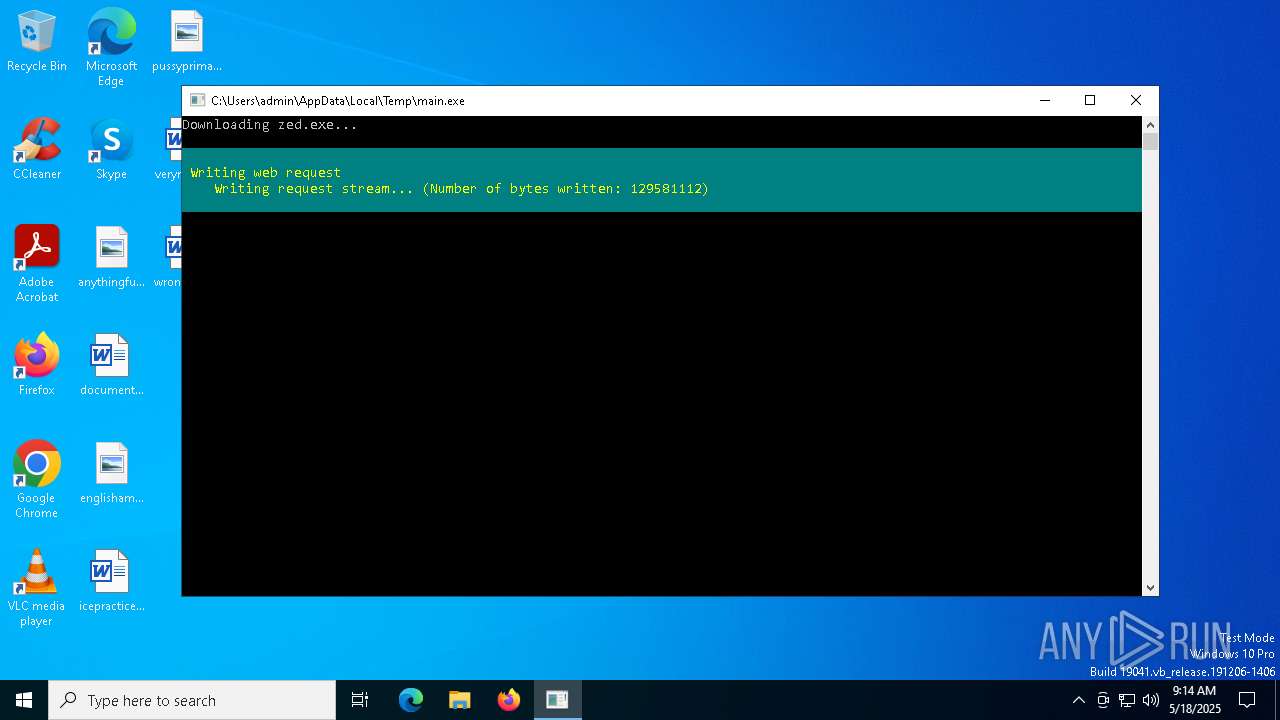
Task: Click the "Downloading zed.exe..." console line
Action: [270, 125]
